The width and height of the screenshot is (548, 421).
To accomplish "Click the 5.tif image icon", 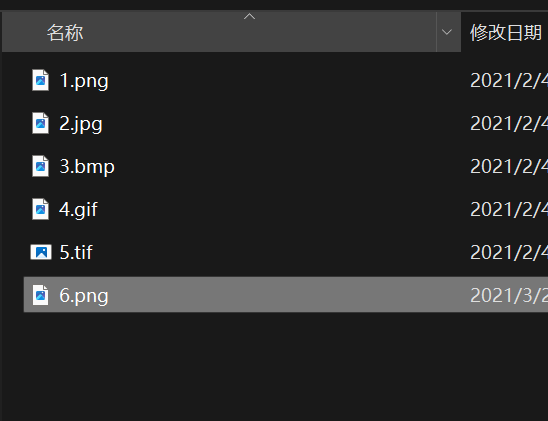I will tap(41, 252).
